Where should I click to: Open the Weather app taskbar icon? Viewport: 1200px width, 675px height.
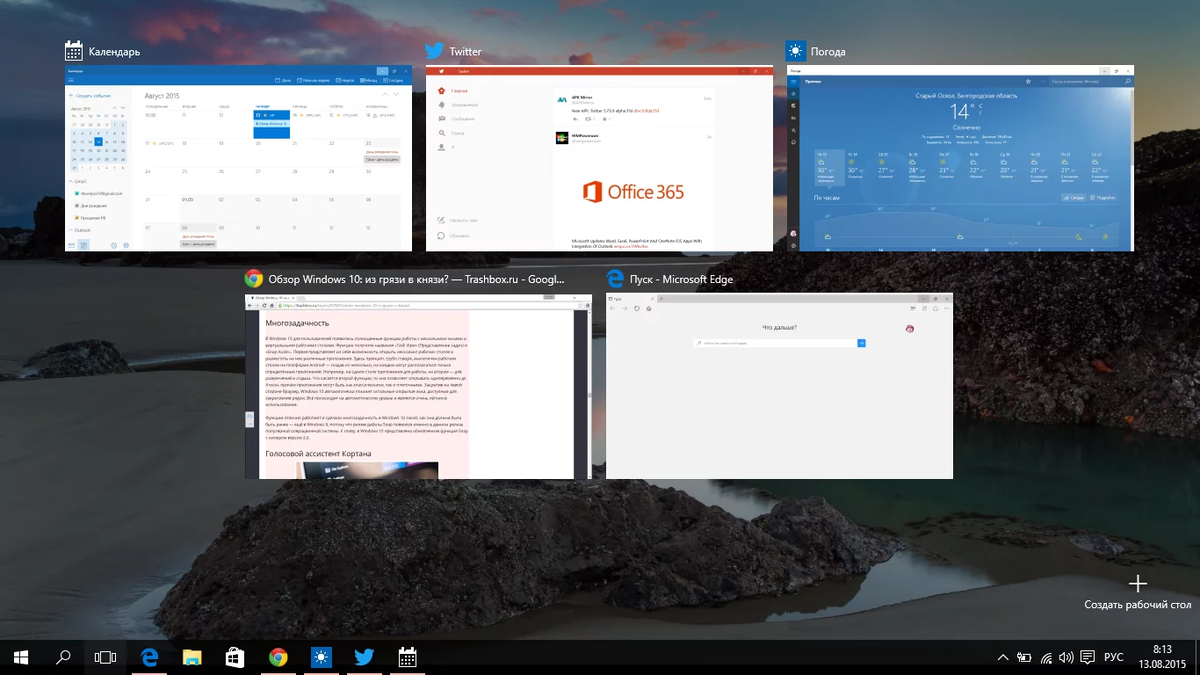(321, 657)
